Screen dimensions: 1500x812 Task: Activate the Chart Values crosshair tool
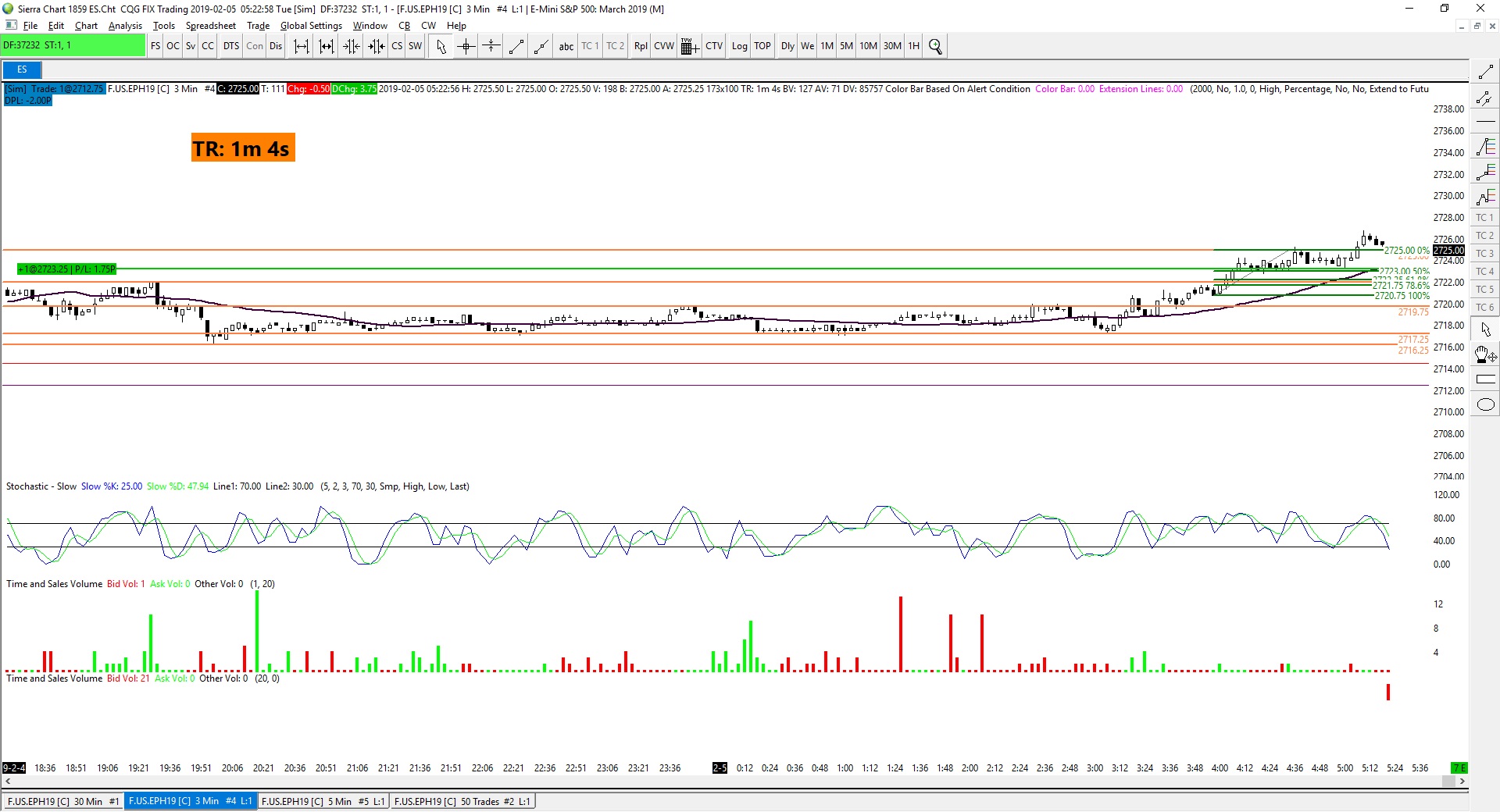pyautogui.click(x=466, y=46)
